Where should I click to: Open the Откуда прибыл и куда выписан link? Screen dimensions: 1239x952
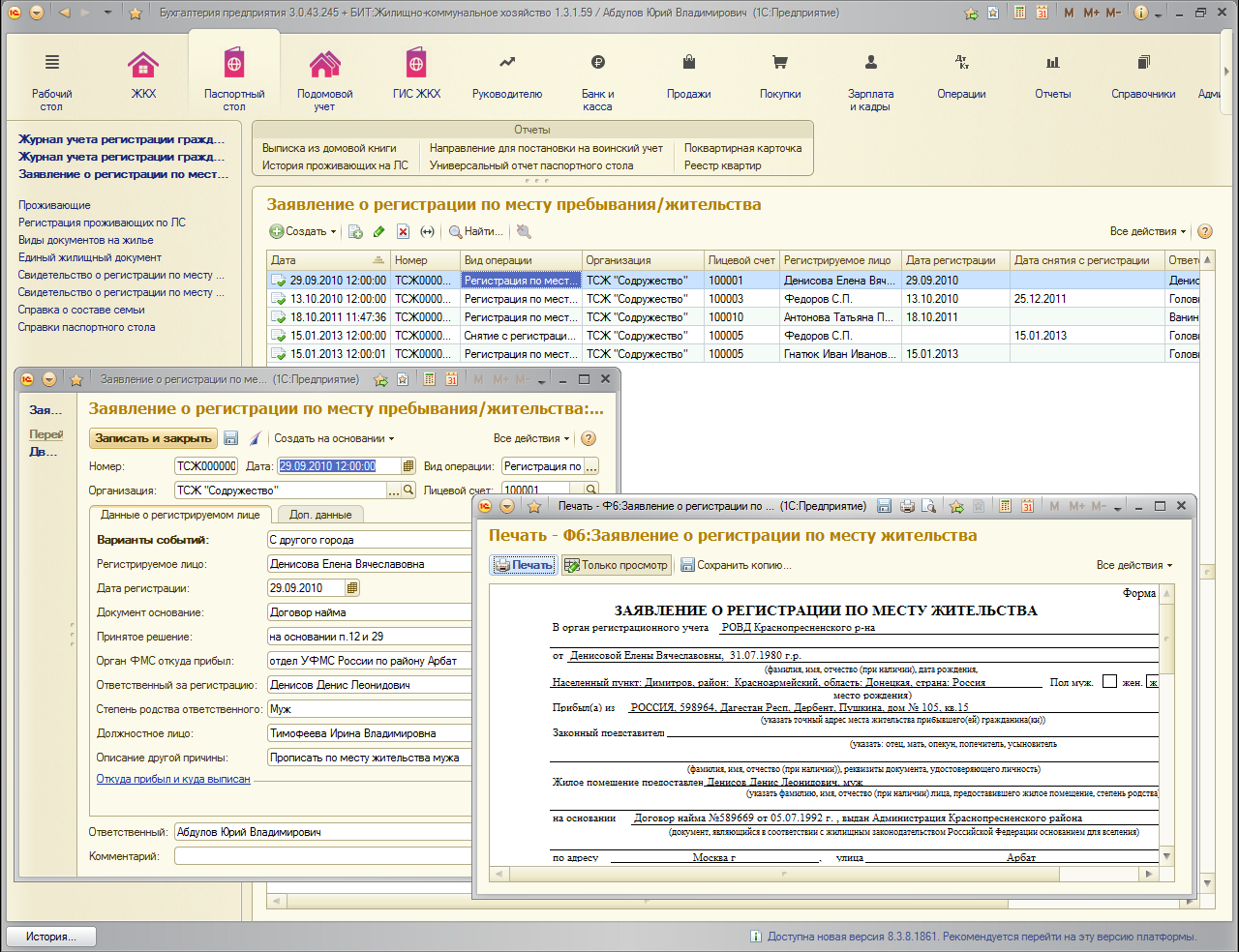173,779
